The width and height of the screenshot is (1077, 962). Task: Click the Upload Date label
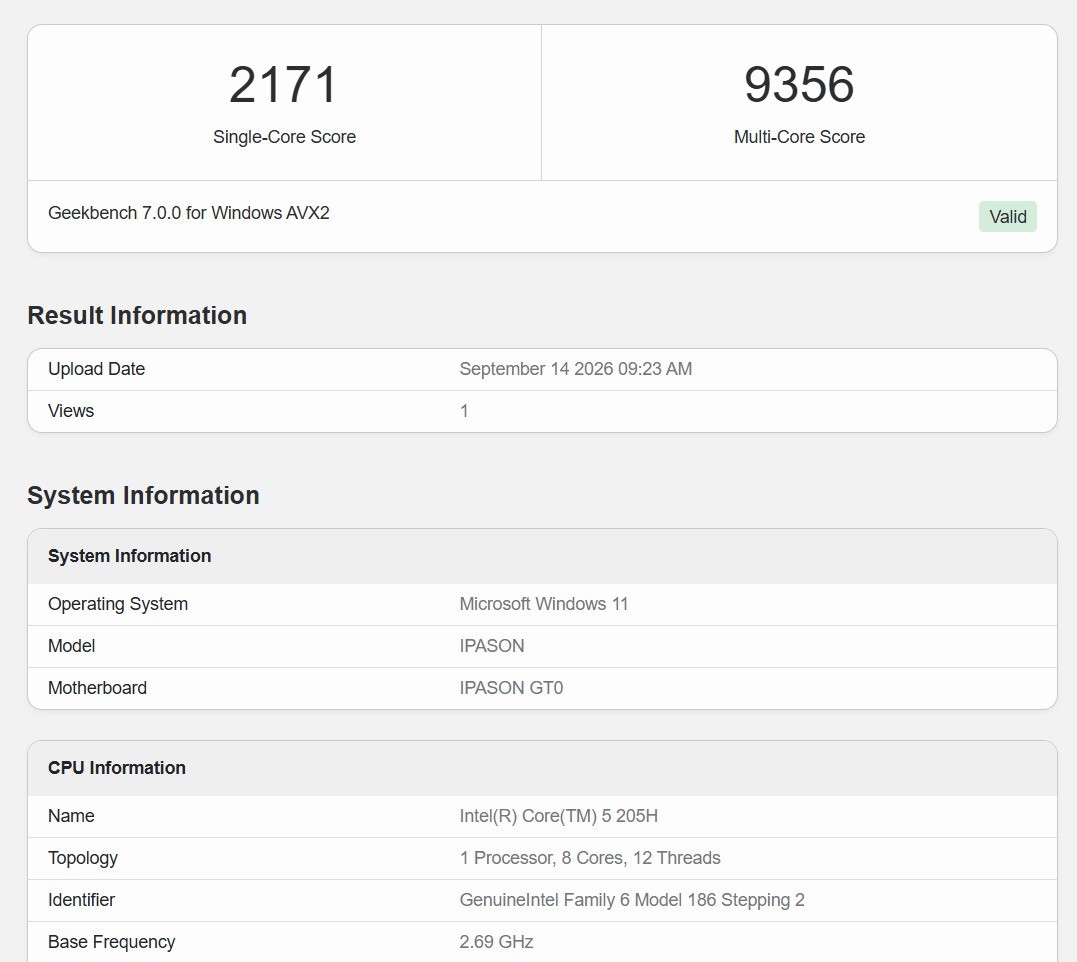click(x=96, y=369)
